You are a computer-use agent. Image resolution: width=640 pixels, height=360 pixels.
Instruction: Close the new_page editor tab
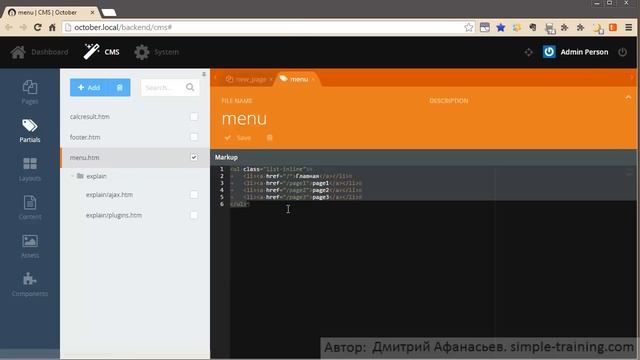pos(271,79)
